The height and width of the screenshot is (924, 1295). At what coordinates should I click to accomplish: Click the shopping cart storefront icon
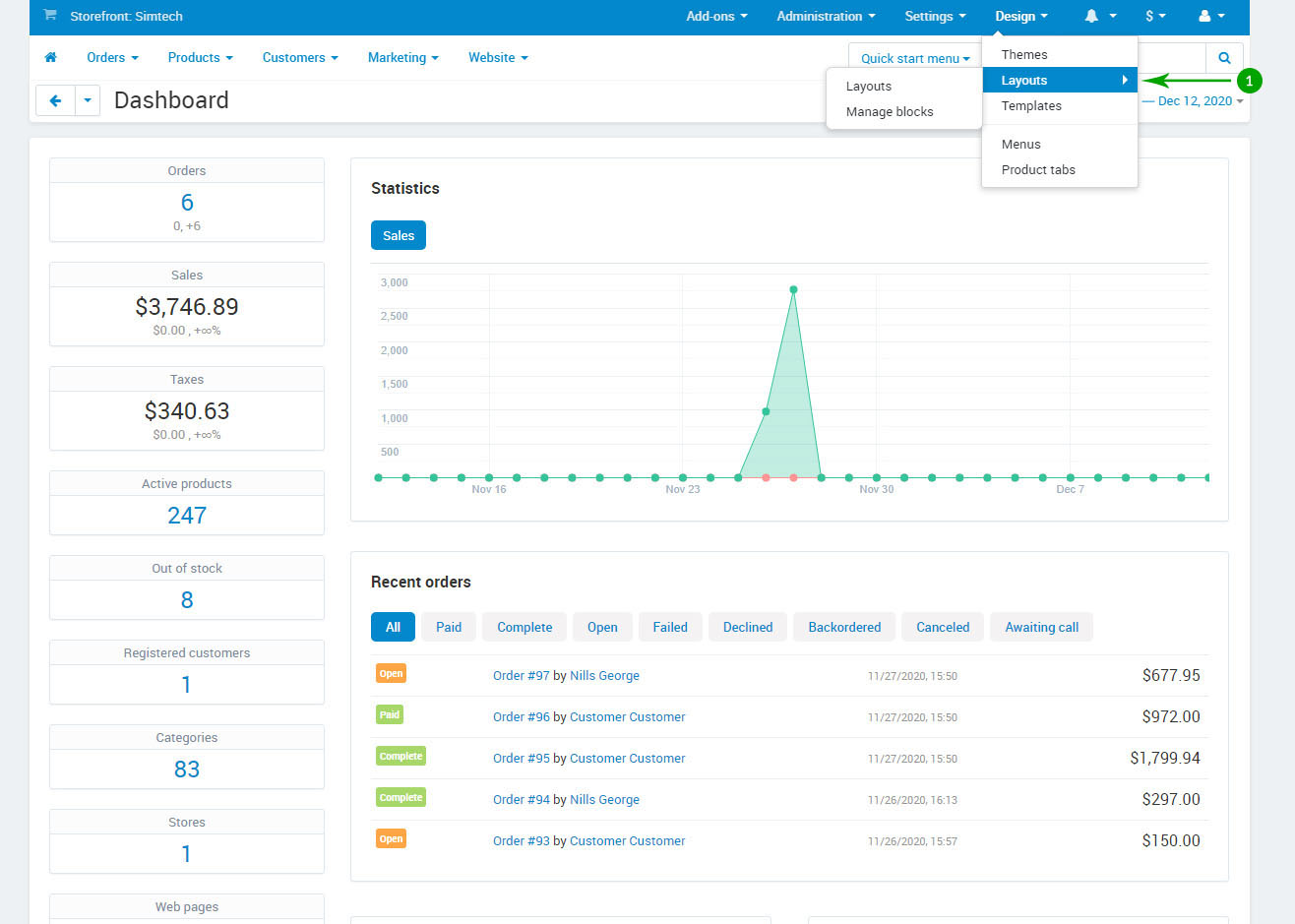(50, 16)
